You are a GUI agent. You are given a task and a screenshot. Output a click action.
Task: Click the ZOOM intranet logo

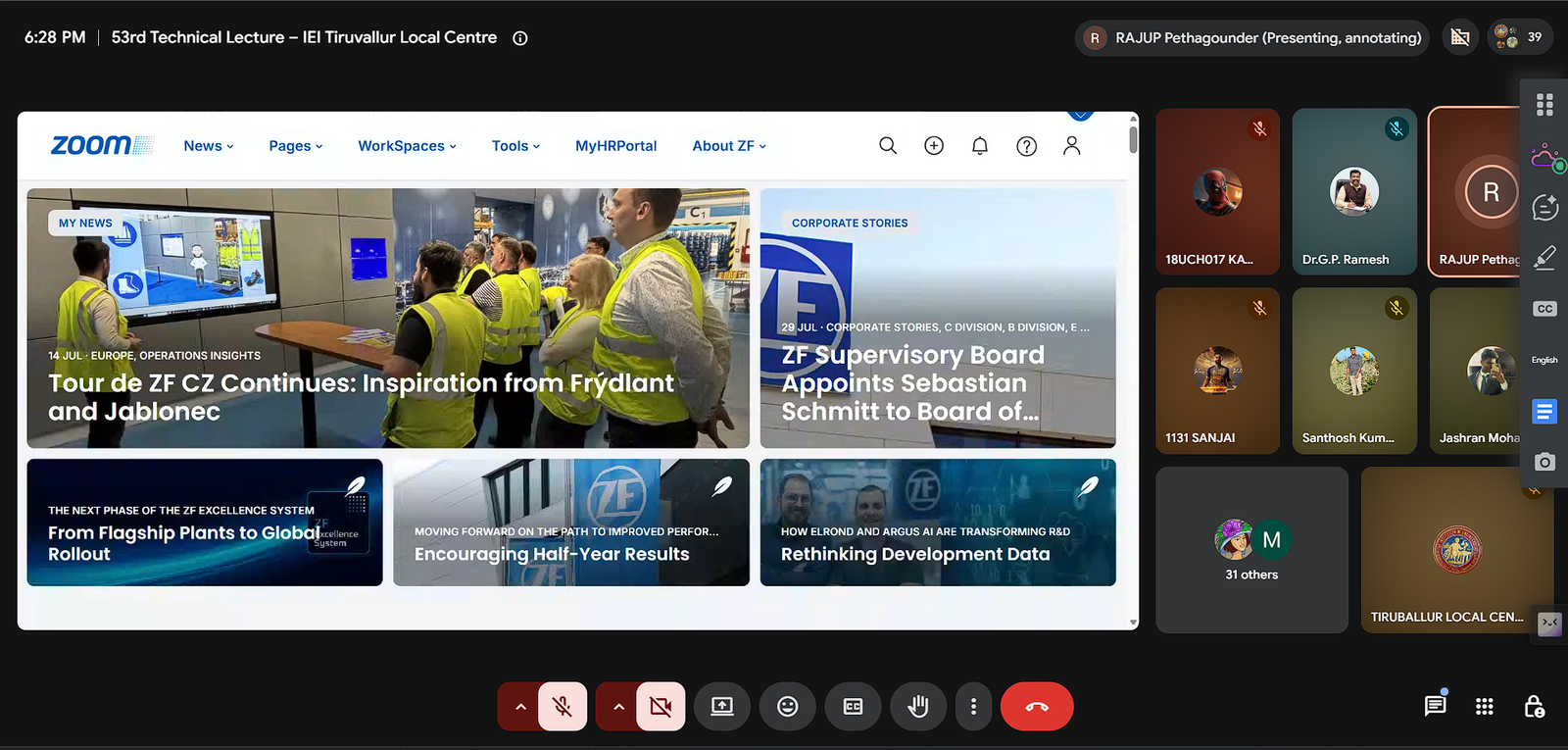click(x=102, y=145)
